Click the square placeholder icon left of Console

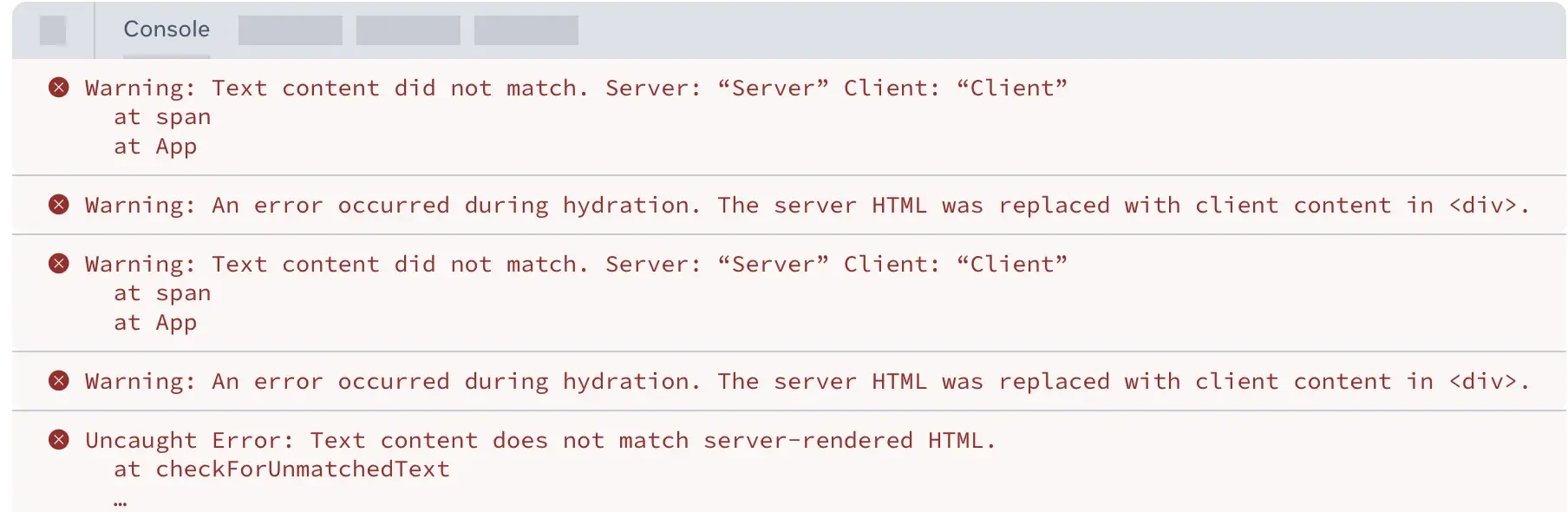[53, 30]
